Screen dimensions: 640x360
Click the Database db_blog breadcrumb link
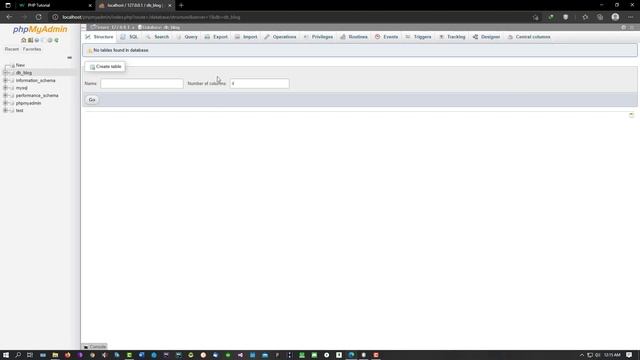(159, 27)
